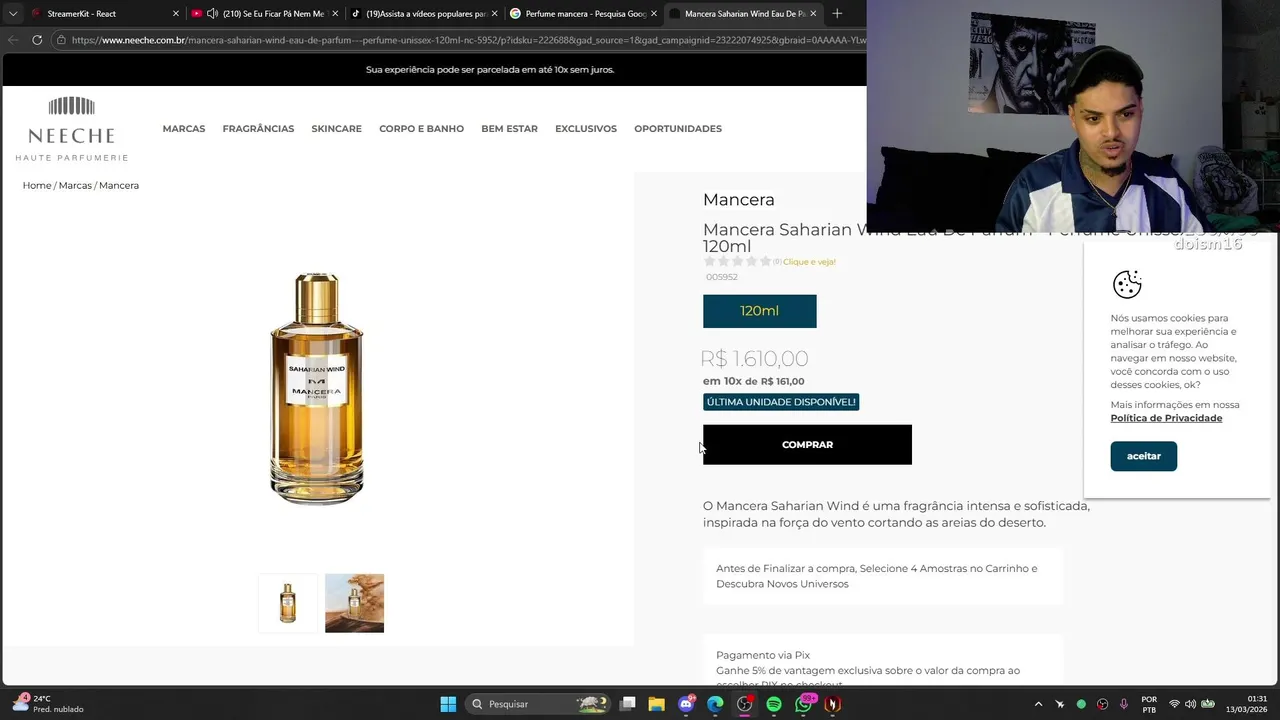This screenshot has height=720, width=1280.
Task: Open Microsoft Edge from taskbar
Action: click(x=715, y=704)
